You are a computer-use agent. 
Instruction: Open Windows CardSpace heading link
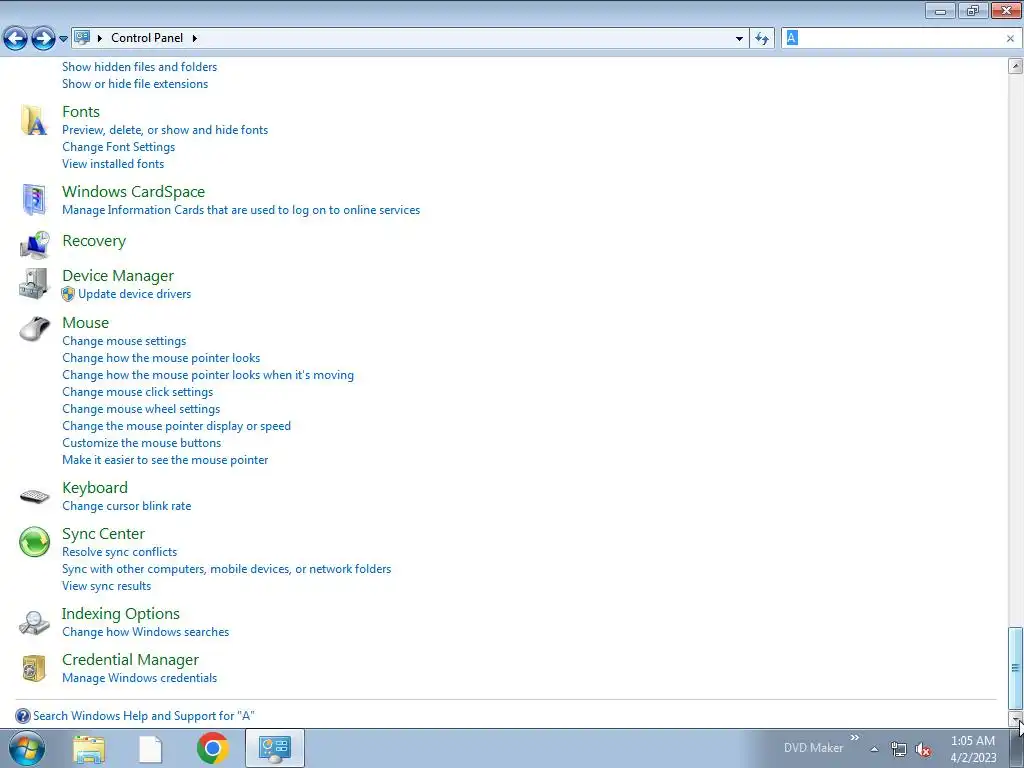click(x=133, y=191)
